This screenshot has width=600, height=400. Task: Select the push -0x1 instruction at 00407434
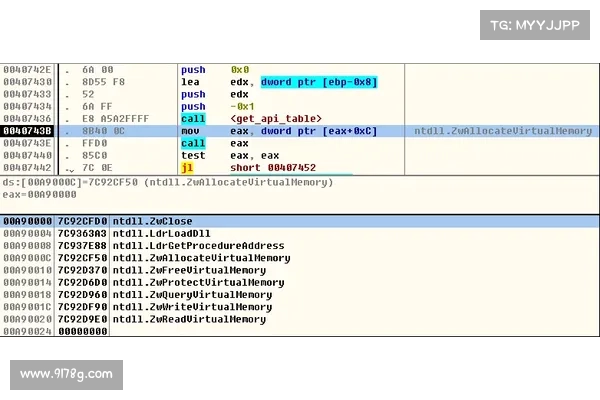coord(300,106)
